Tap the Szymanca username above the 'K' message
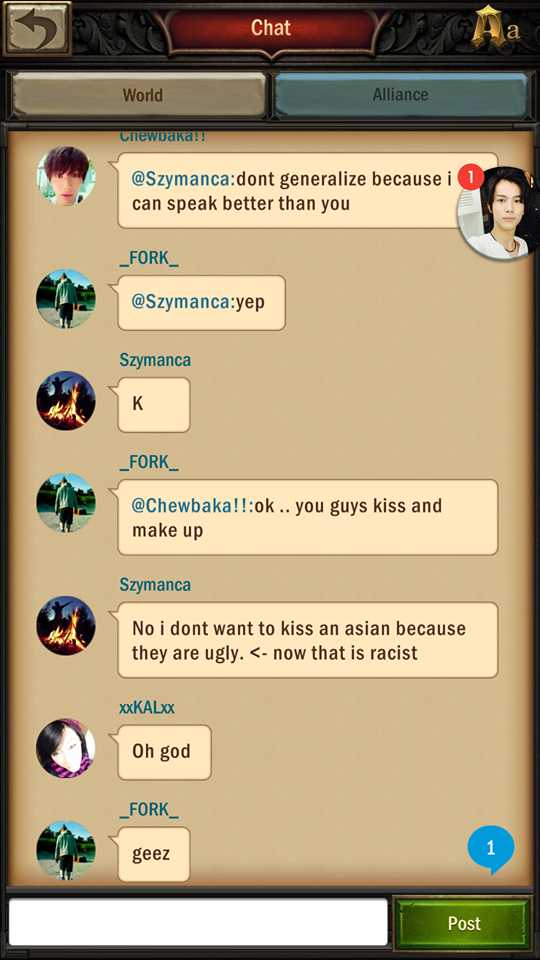 tap(155, 360)
